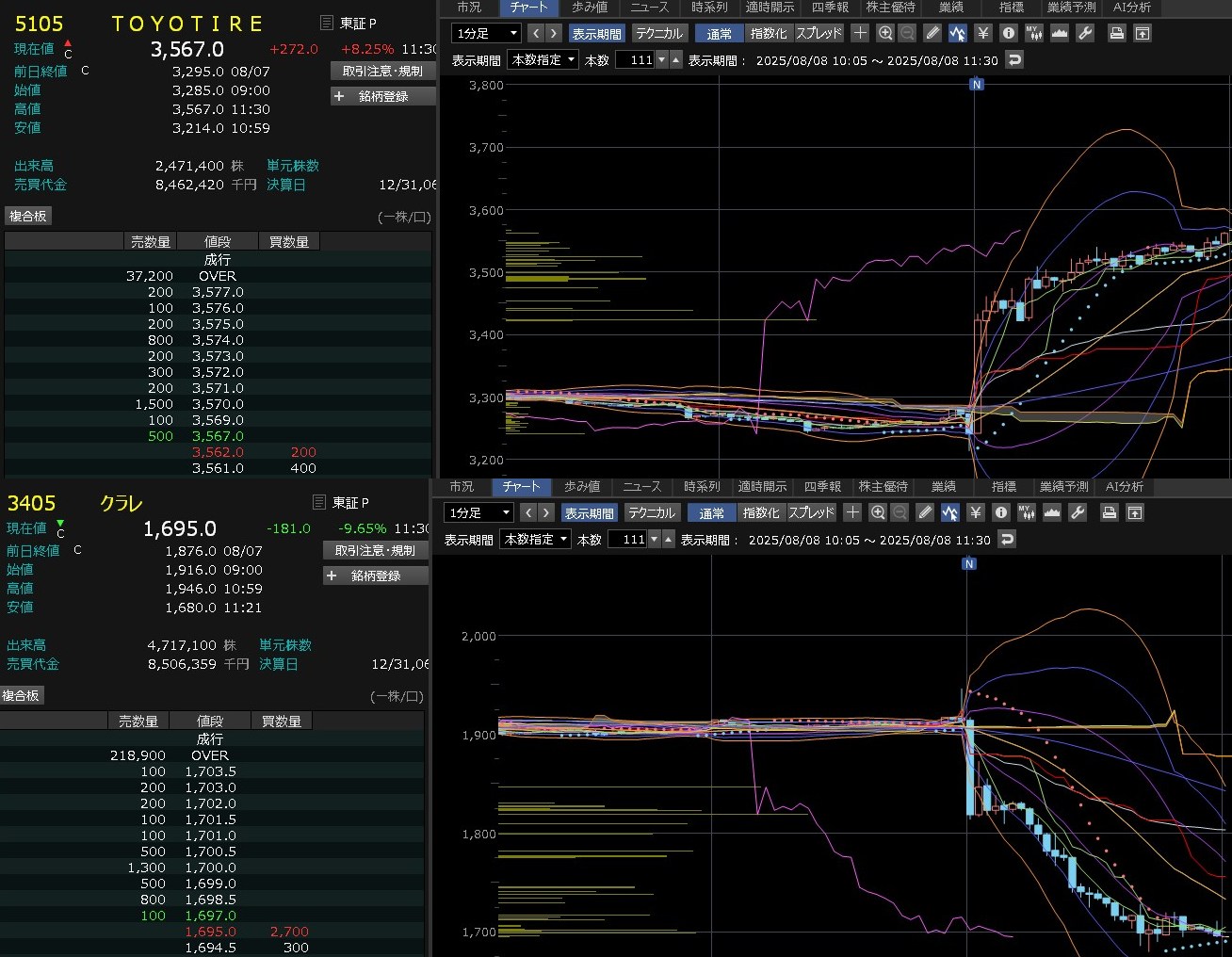
Task: Toggle テクニカル in bottom chart toolbar
Action: point(651,512)
